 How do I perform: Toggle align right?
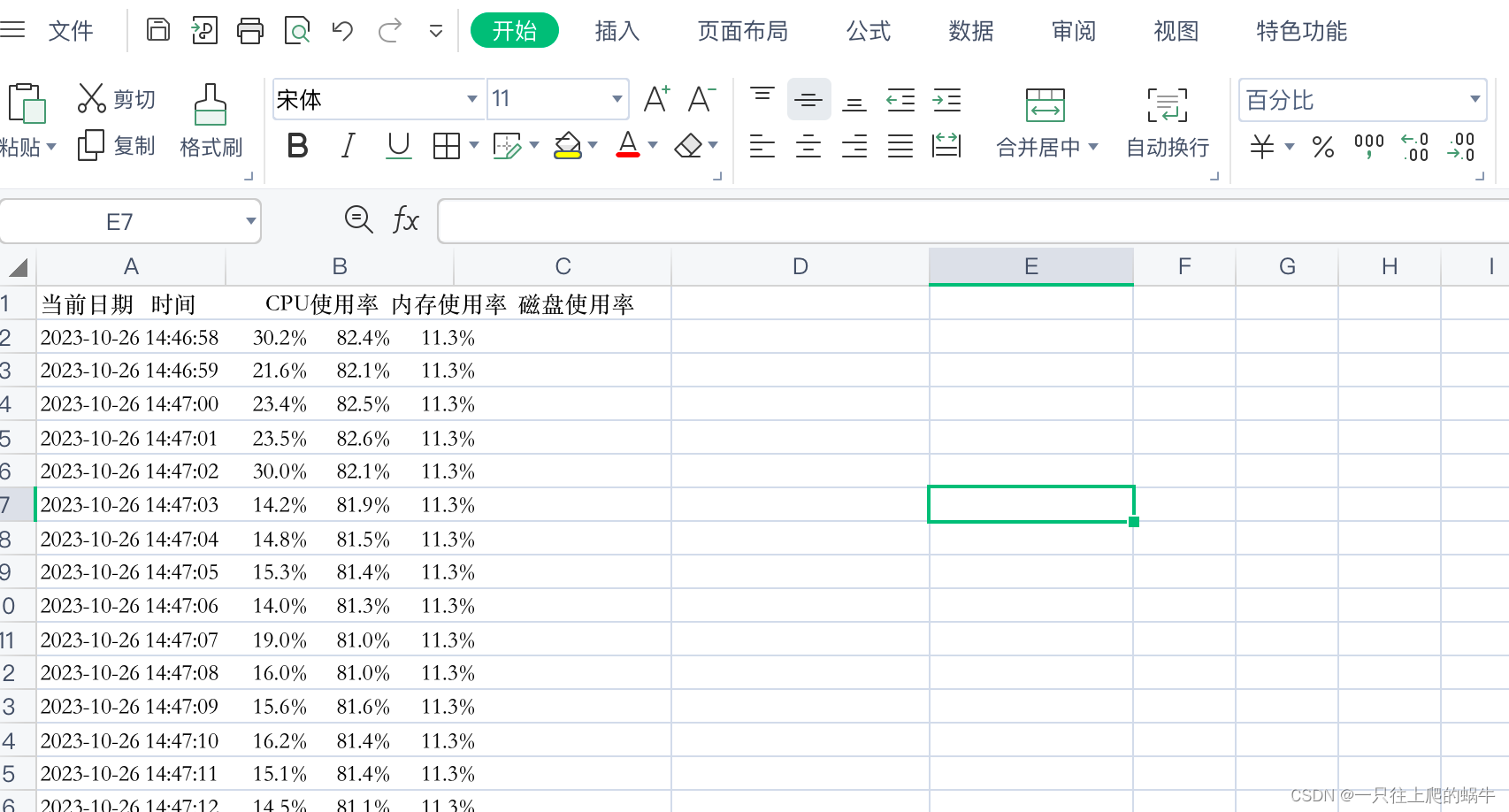click(854, 146)
